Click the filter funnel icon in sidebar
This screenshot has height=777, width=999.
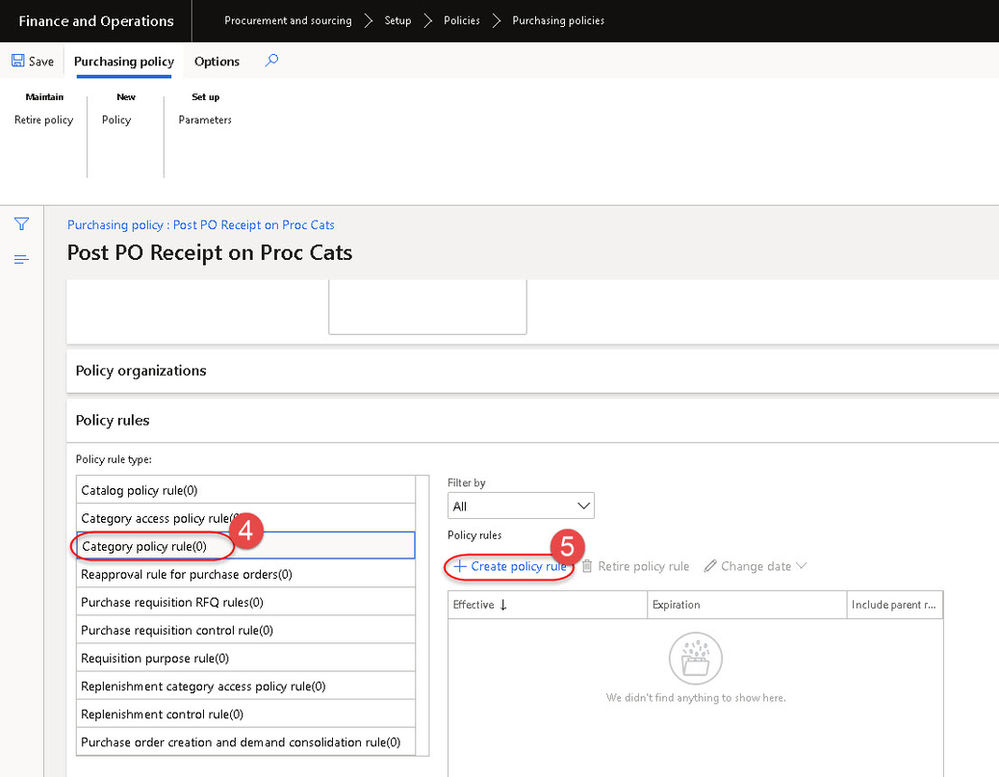pos(20,224)
